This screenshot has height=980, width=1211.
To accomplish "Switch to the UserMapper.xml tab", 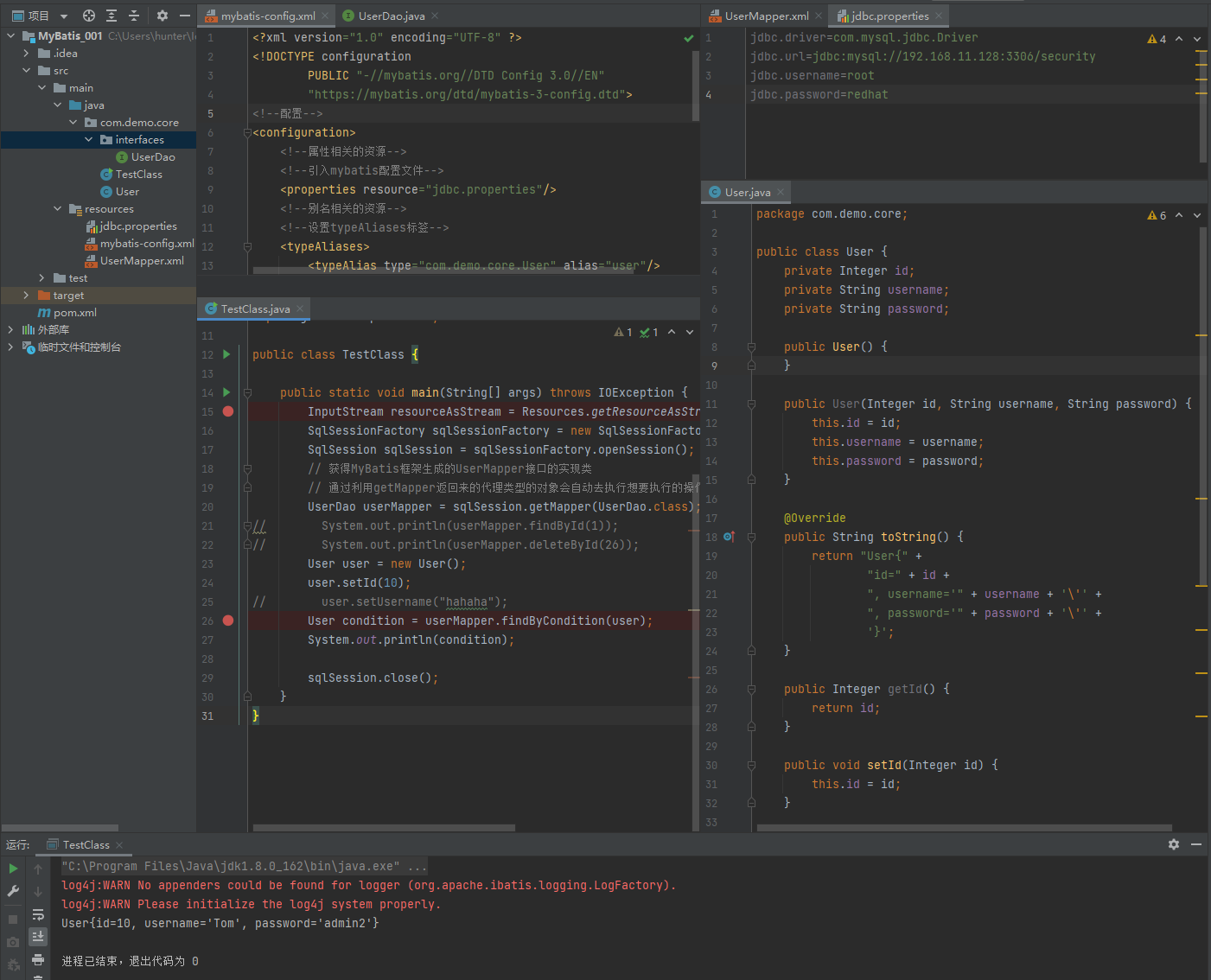I will tap(766, 16).
